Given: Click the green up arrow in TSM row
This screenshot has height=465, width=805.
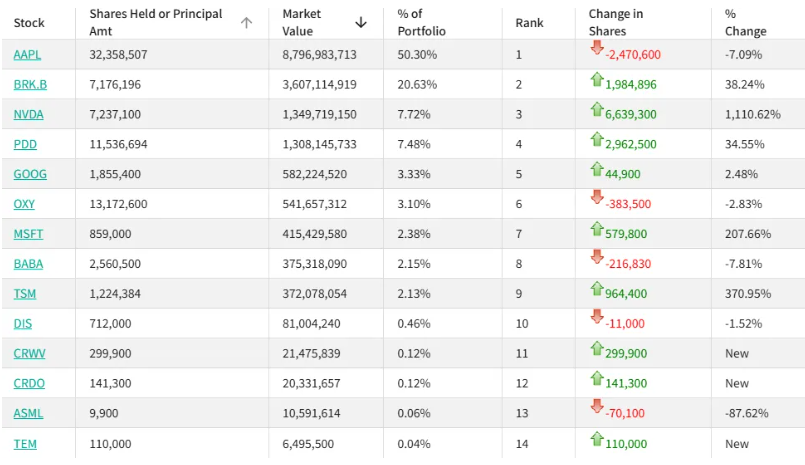Looking at the screenshot, I should point(597,289).
